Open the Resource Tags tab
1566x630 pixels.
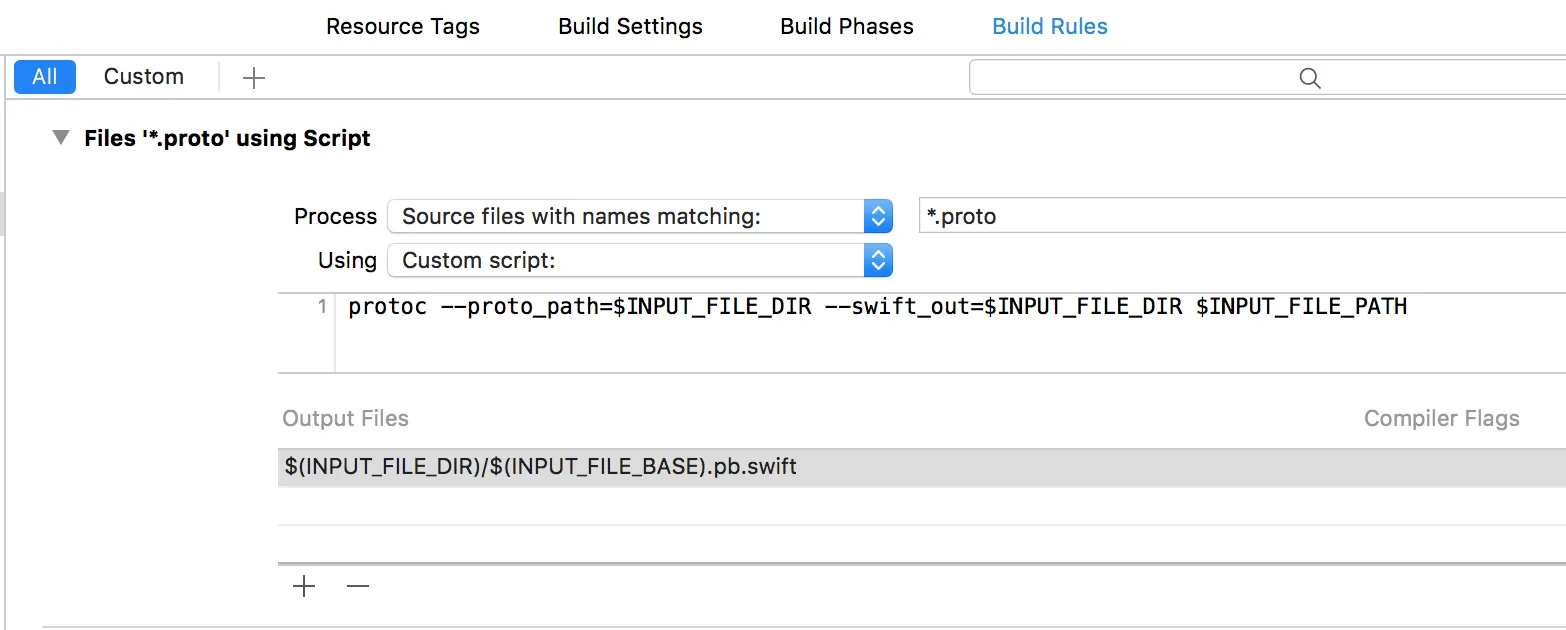(x=402, y=27)
